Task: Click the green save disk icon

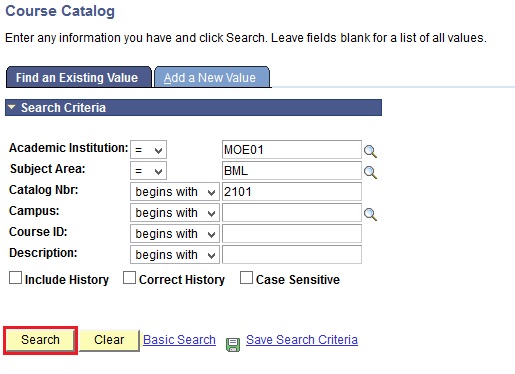Action: 233,344
